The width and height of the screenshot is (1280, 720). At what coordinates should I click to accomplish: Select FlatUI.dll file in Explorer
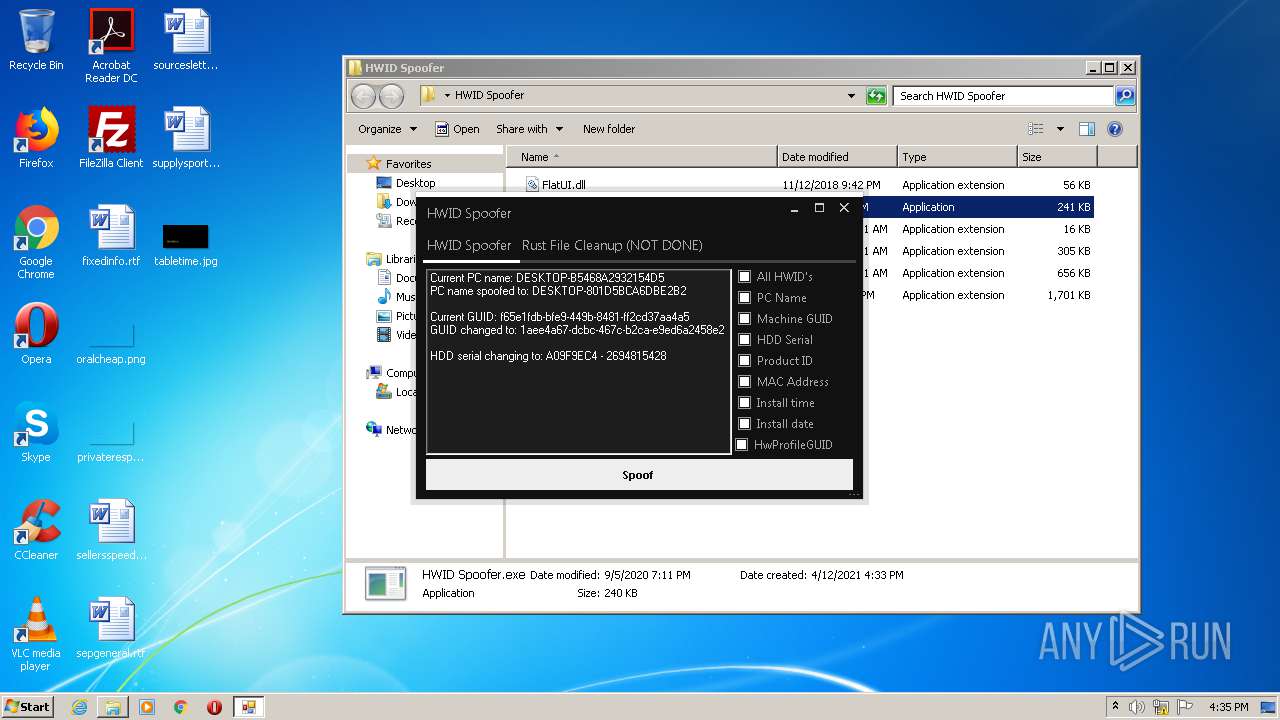coord(563,185)
